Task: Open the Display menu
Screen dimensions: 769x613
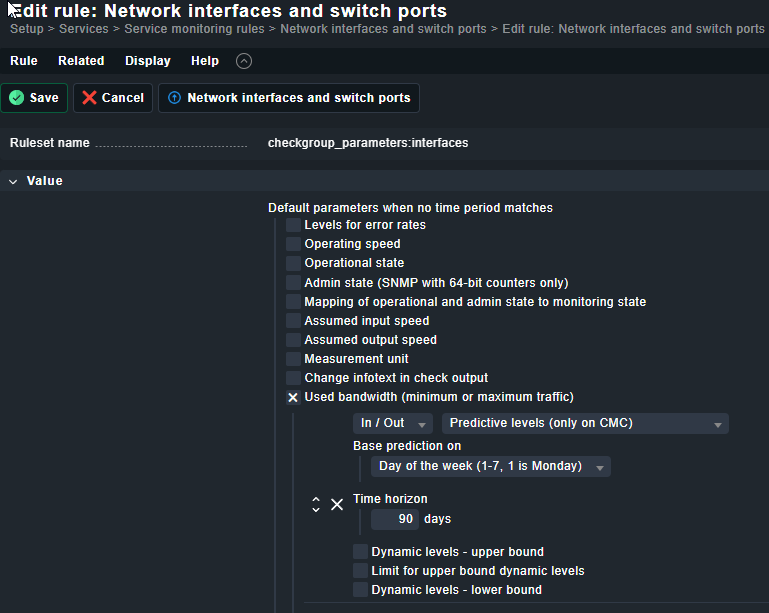Action: tap(148, 61)
